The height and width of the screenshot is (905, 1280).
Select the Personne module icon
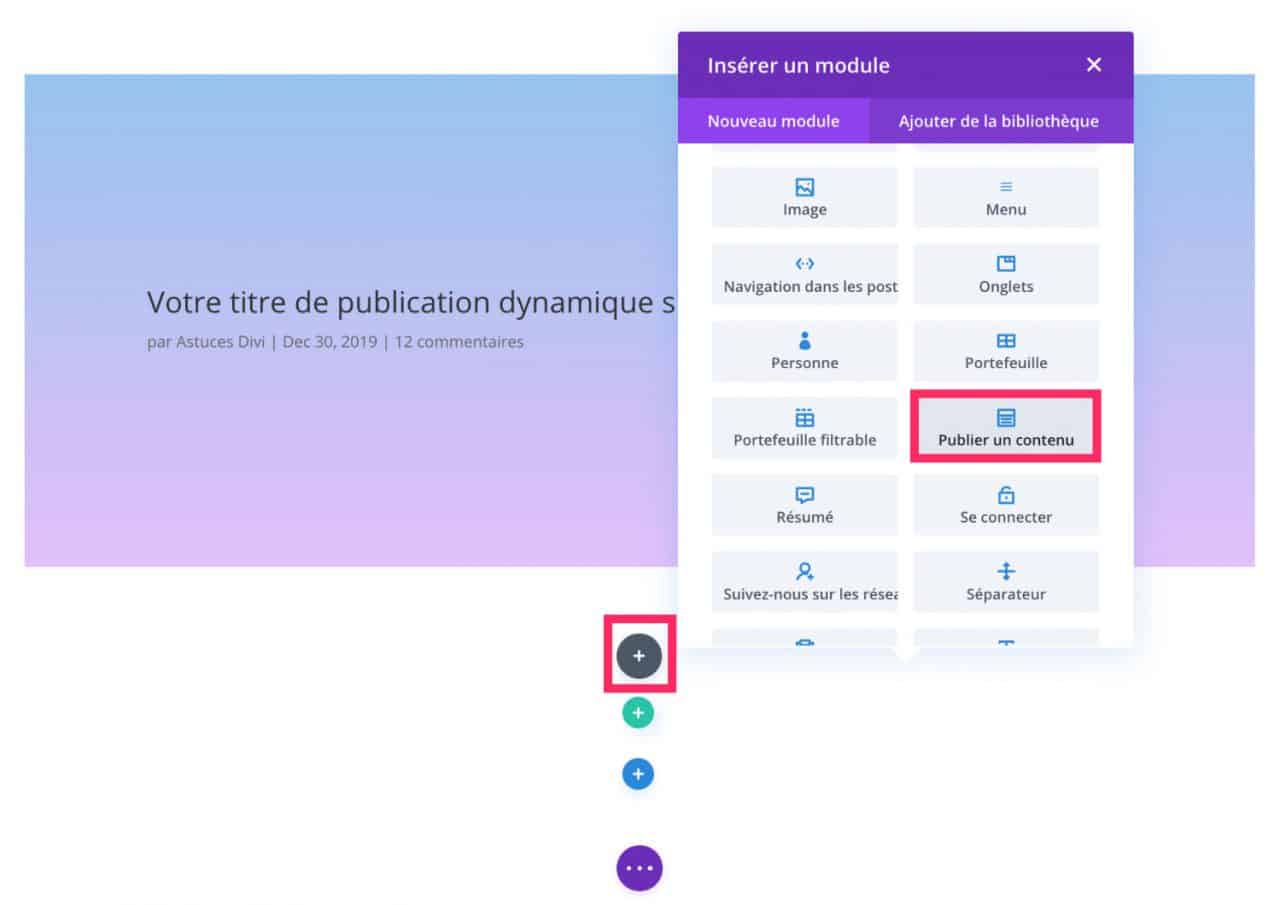pyautogui.click(x=804, y=351)
